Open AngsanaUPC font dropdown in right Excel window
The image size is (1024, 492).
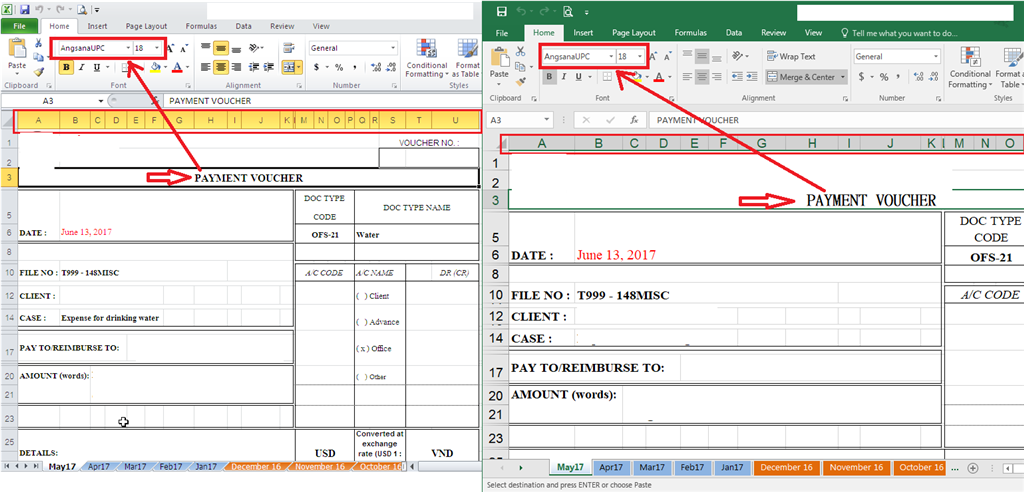point(611,56)
